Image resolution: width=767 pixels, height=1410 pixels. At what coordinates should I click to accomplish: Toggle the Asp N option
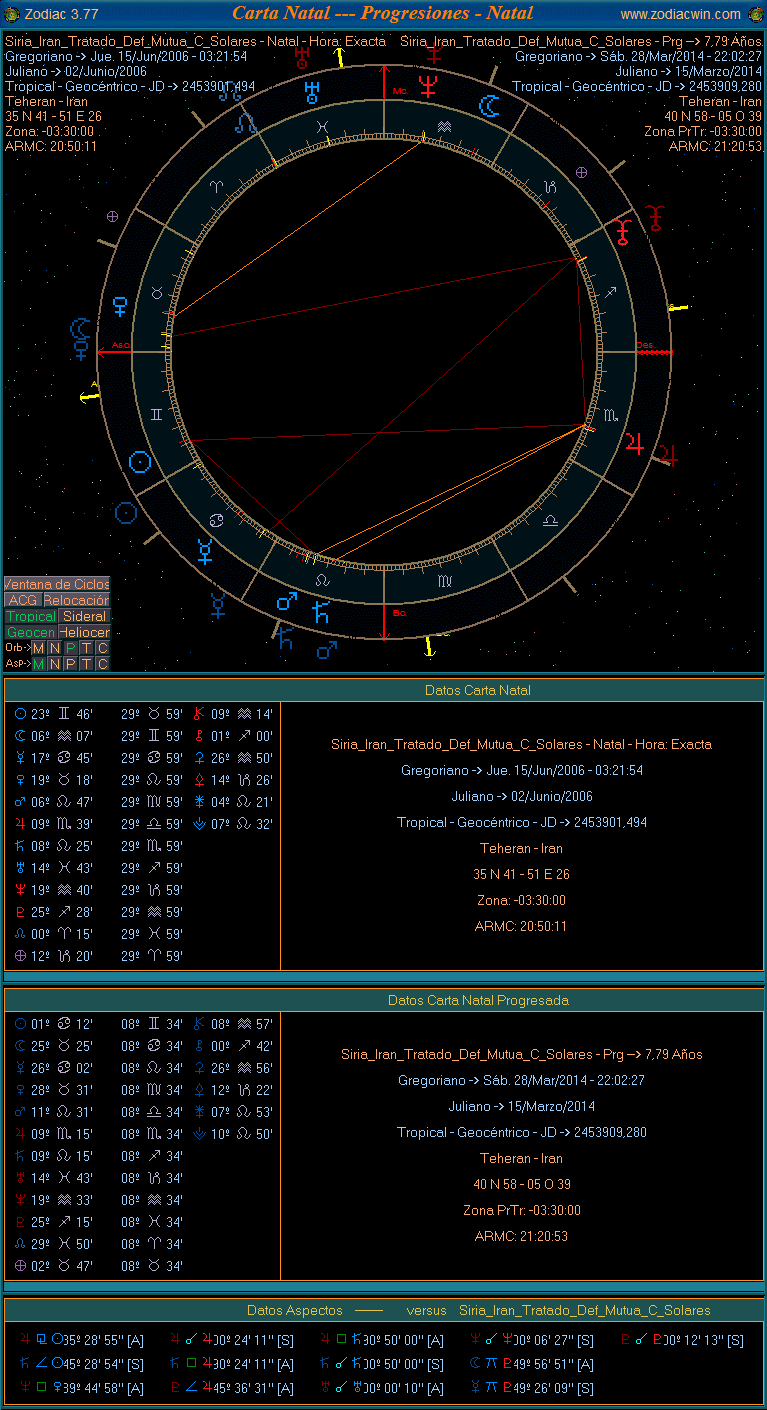click(x=54, y=664)
